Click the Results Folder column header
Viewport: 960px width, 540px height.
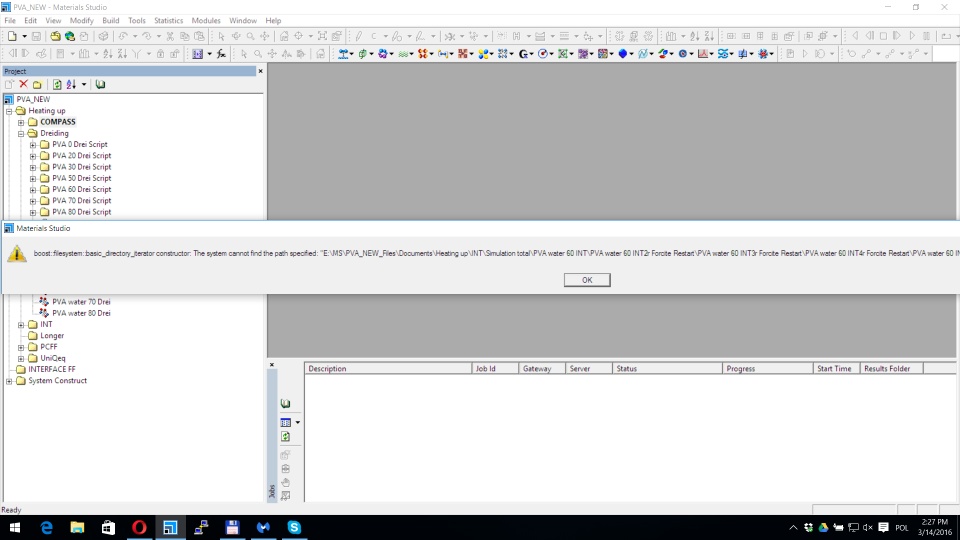pos(891,369)
